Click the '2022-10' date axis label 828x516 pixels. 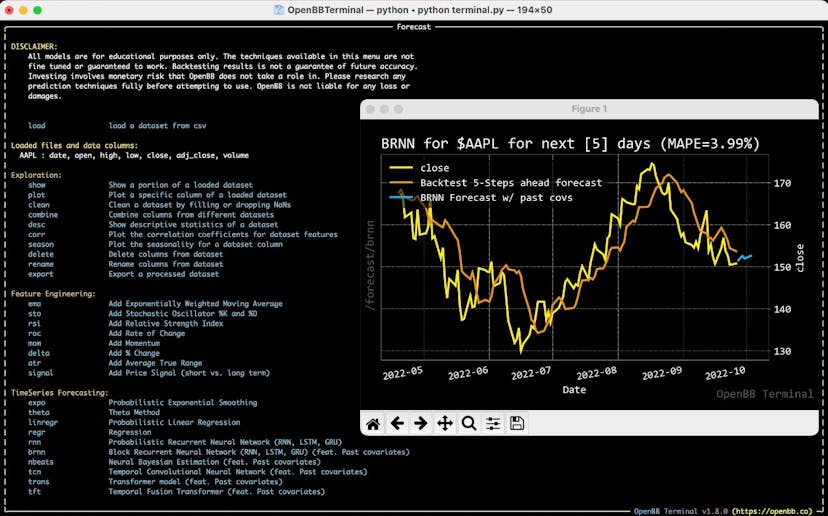tap(725, 373)
